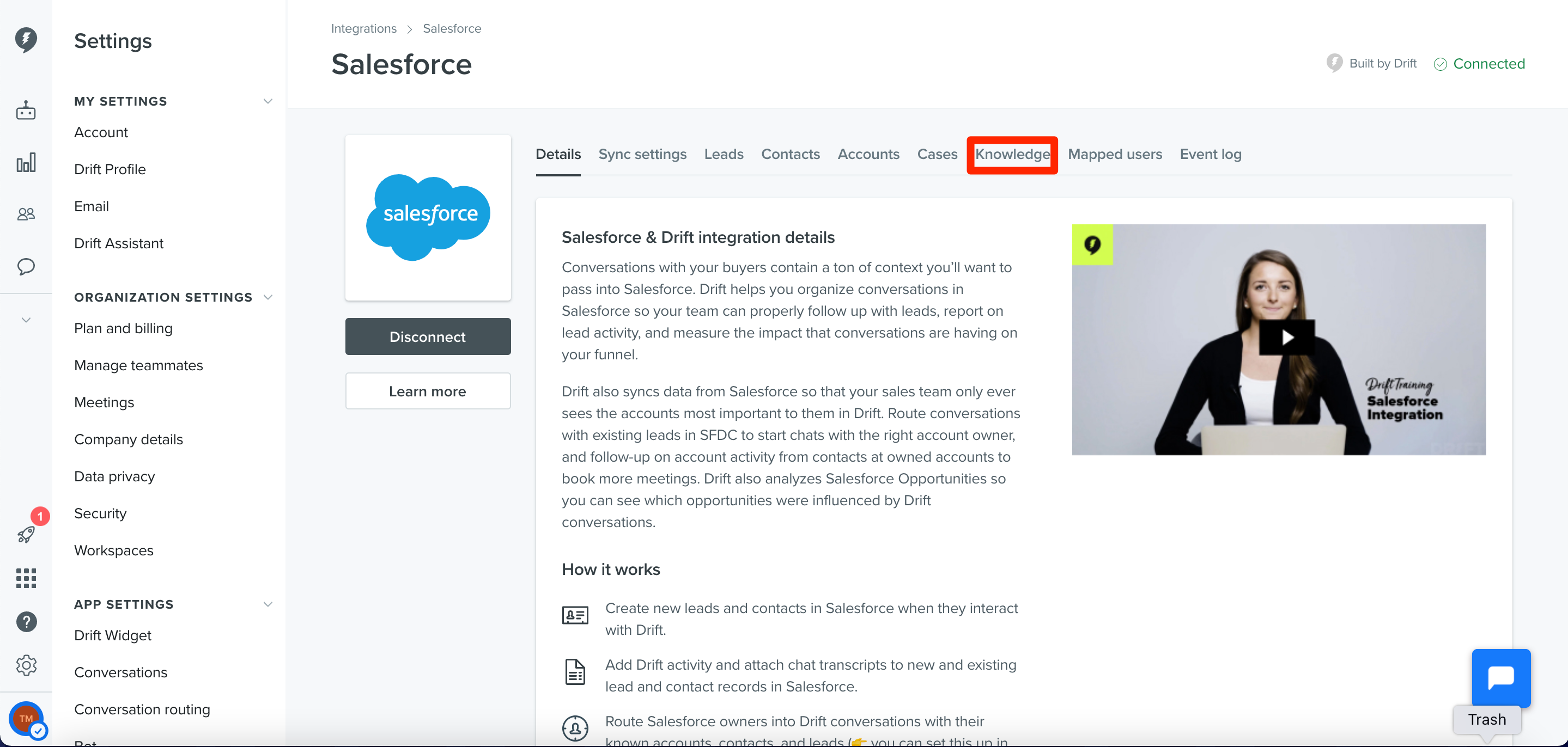Open Conversation routing settings
The image size is (1568, 747).
click(x=142, y=709)
